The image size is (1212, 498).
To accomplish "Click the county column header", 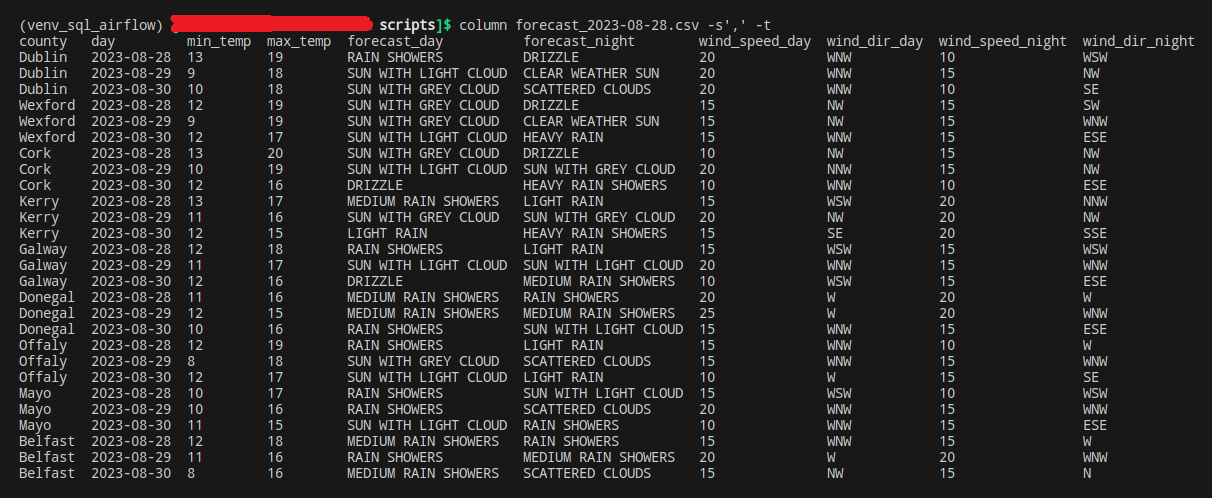I will pyautogui.click(x=43, y=41).
